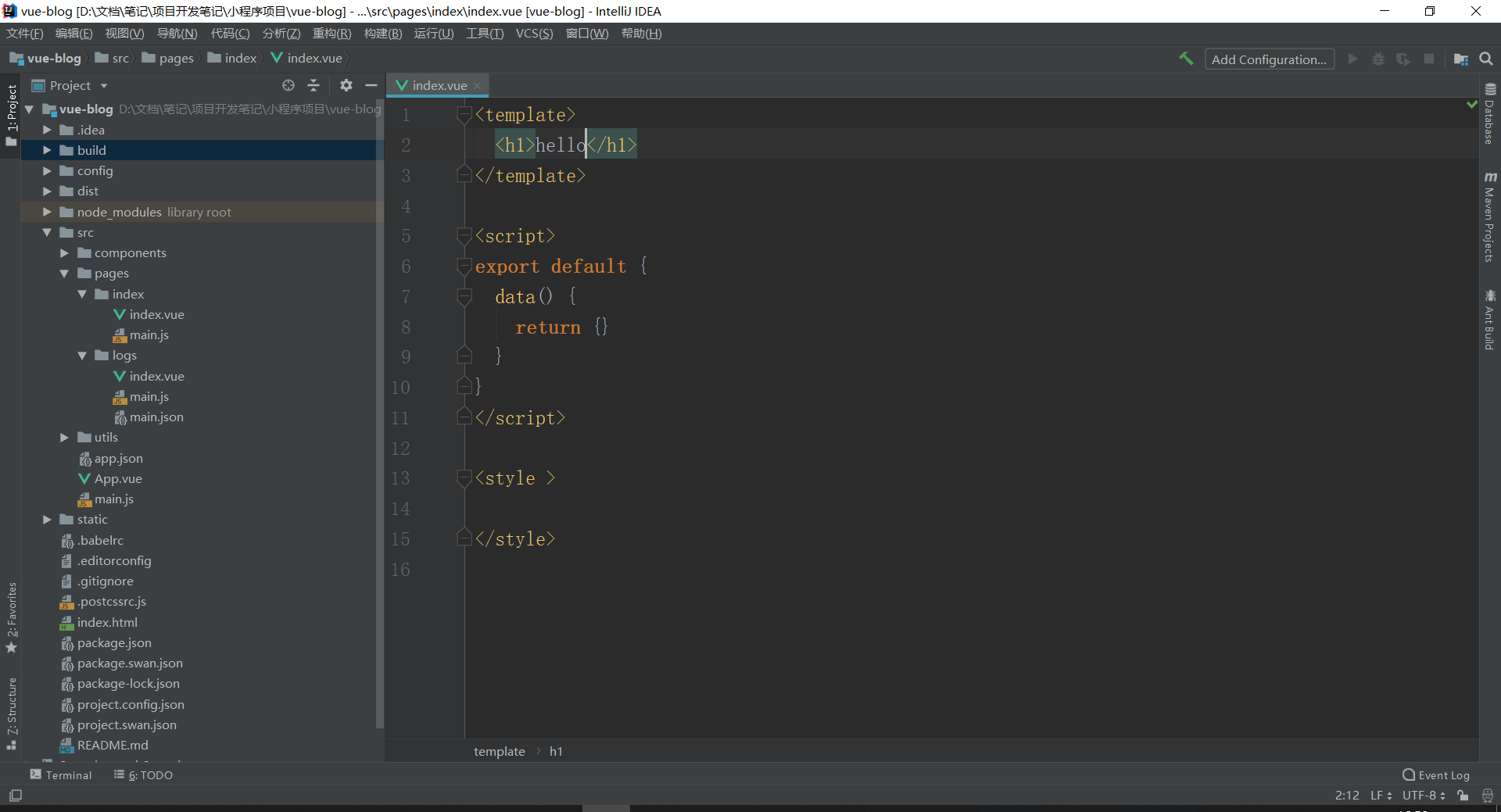
Task: Open Search Everywhere magnifier icon
Action: click(x=1486, y=59)
